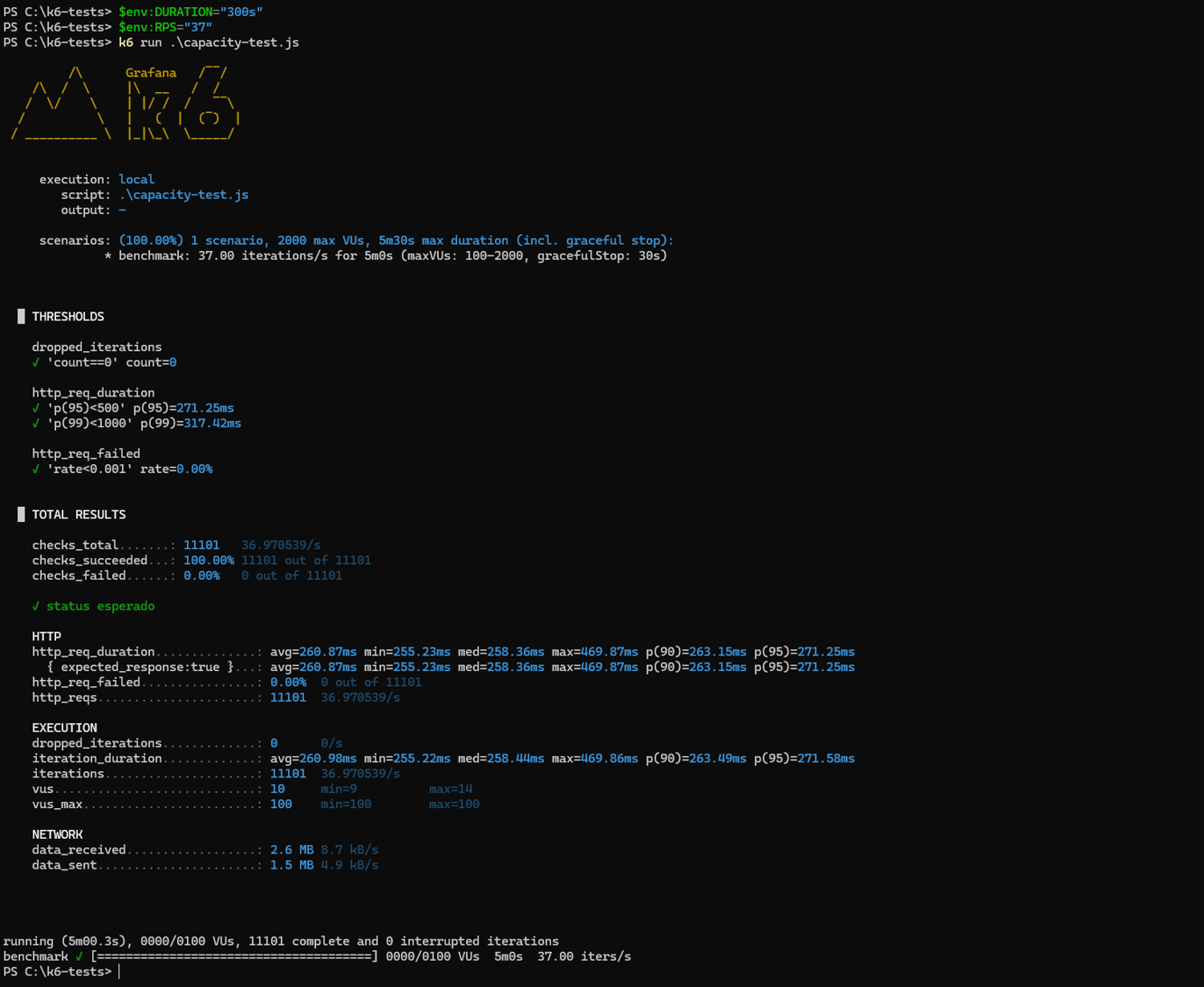Click the NETWORK section heading
1204x987 pixels.
coord(58,834)
